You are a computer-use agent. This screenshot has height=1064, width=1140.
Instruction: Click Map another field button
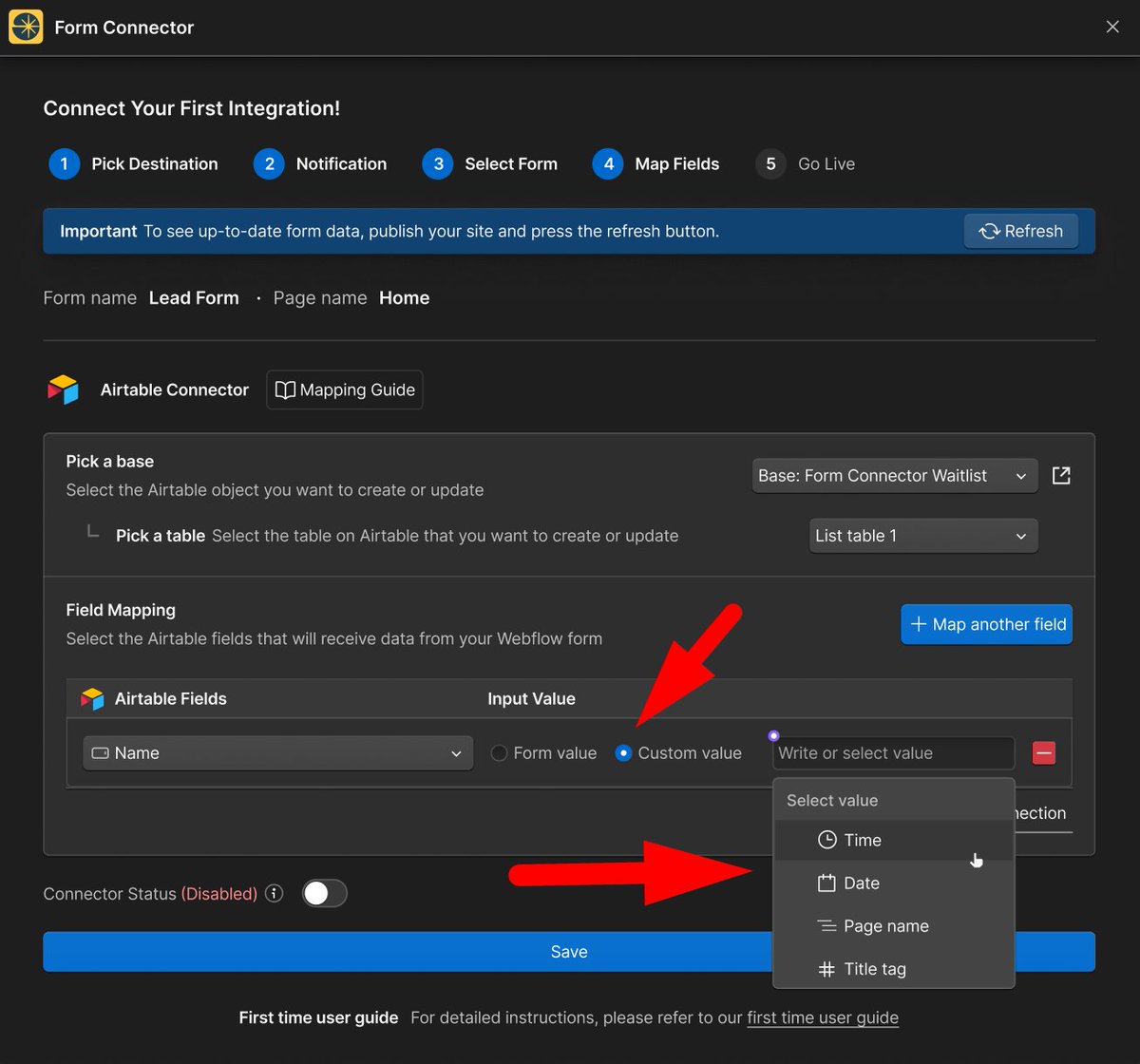pyautogui.click(x=987, y=624)
